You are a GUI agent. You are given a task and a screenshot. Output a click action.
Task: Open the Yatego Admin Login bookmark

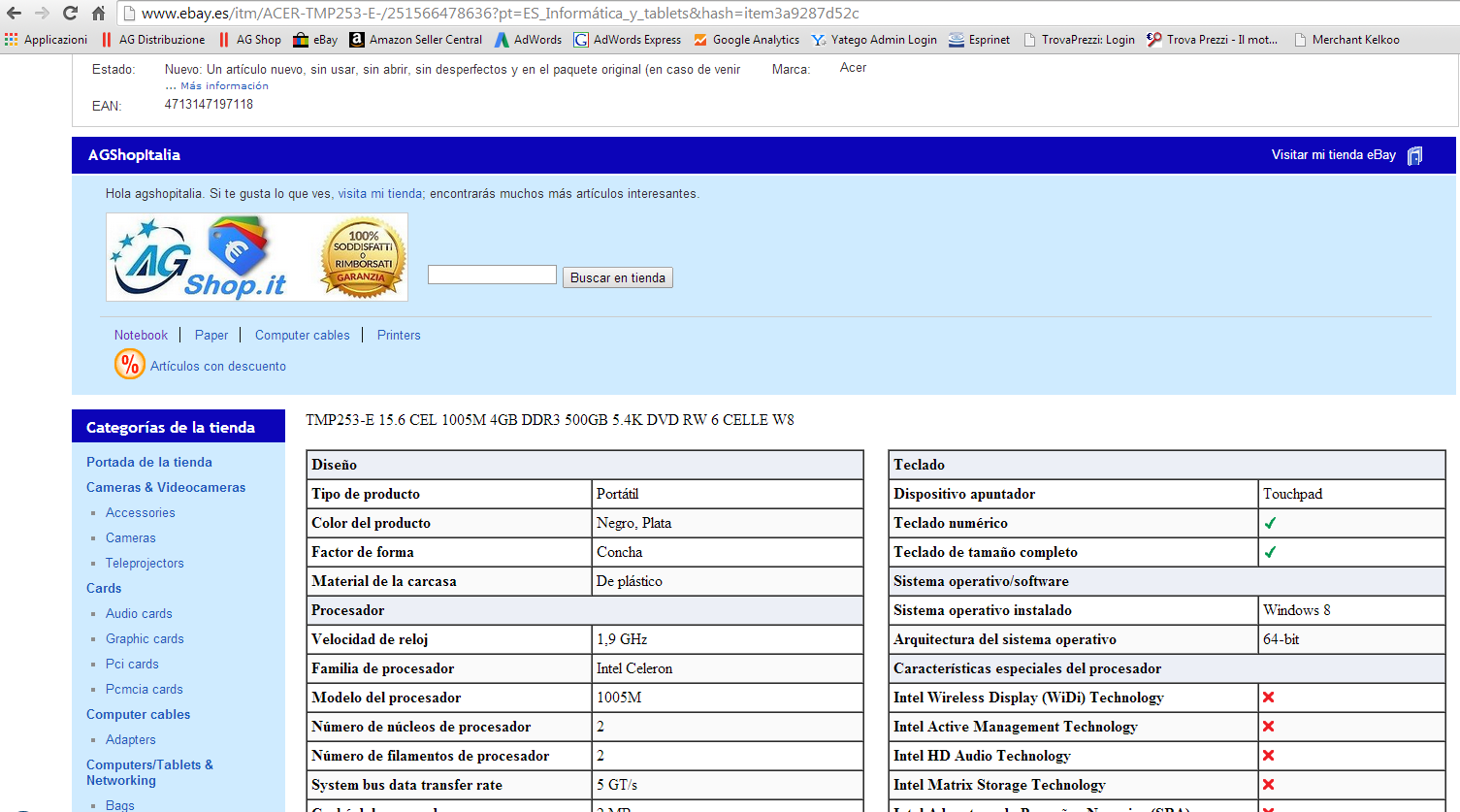click(874, 40)
